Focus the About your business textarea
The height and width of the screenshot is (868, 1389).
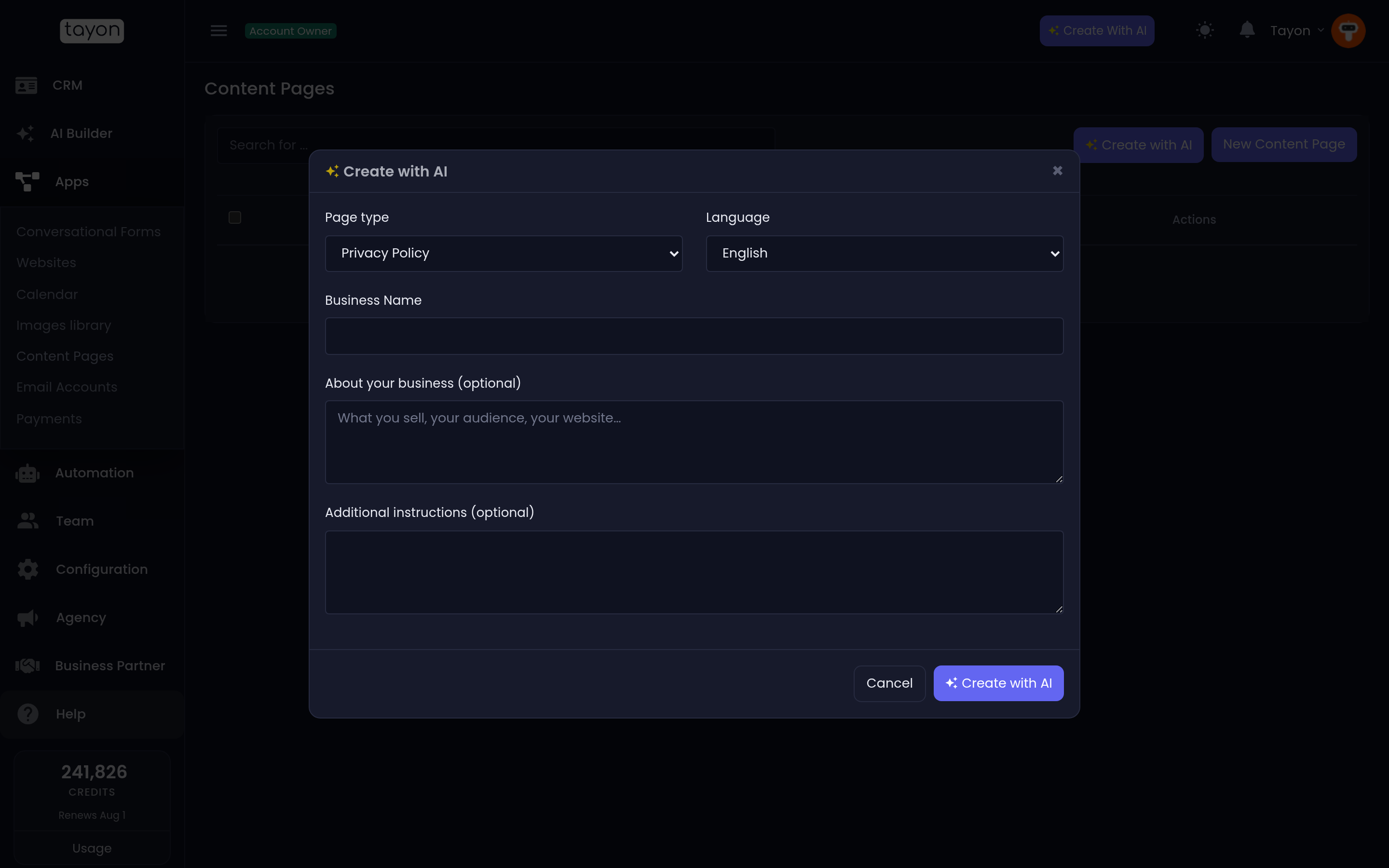click(694, 442)
